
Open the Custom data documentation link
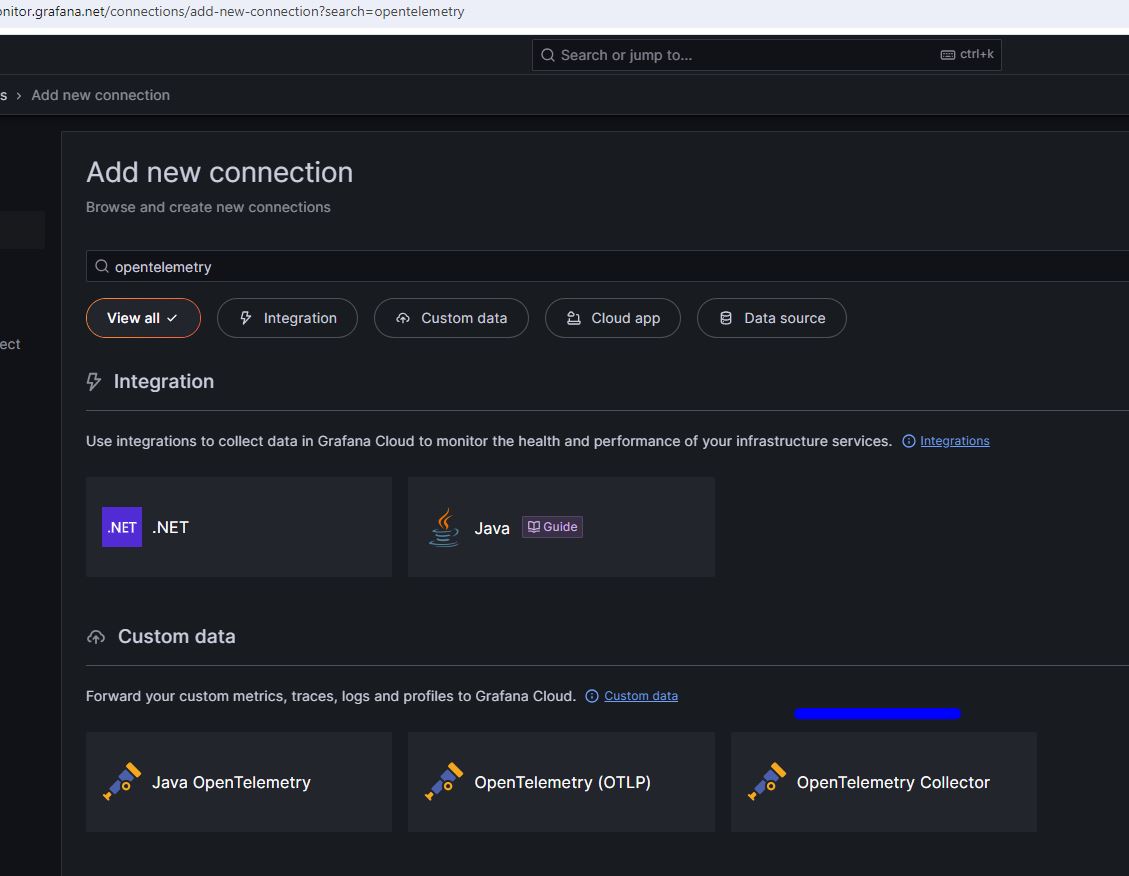641,696
